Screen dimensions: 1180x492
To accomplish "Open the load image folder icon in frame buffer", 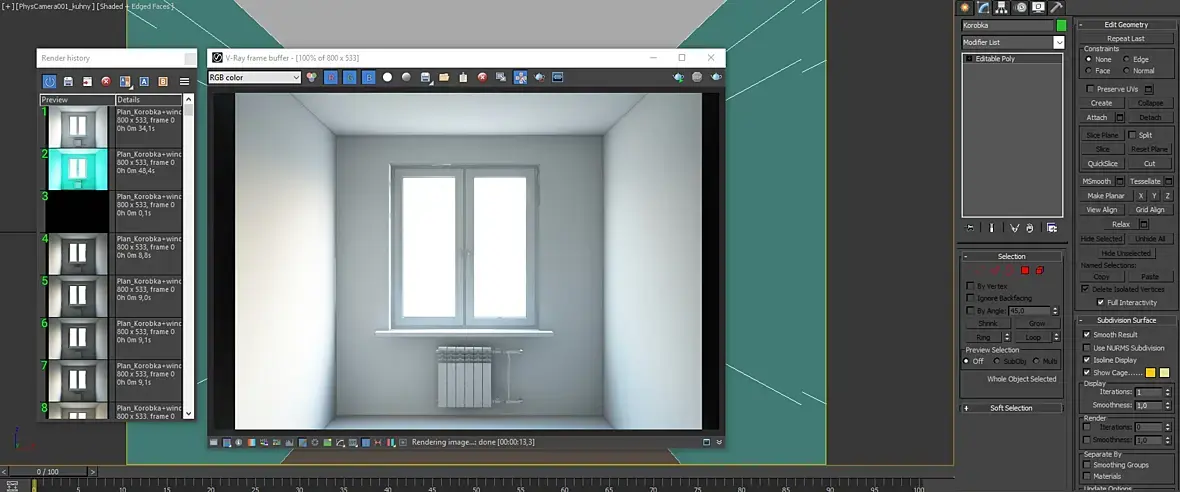I will click(x=444, y=77).
